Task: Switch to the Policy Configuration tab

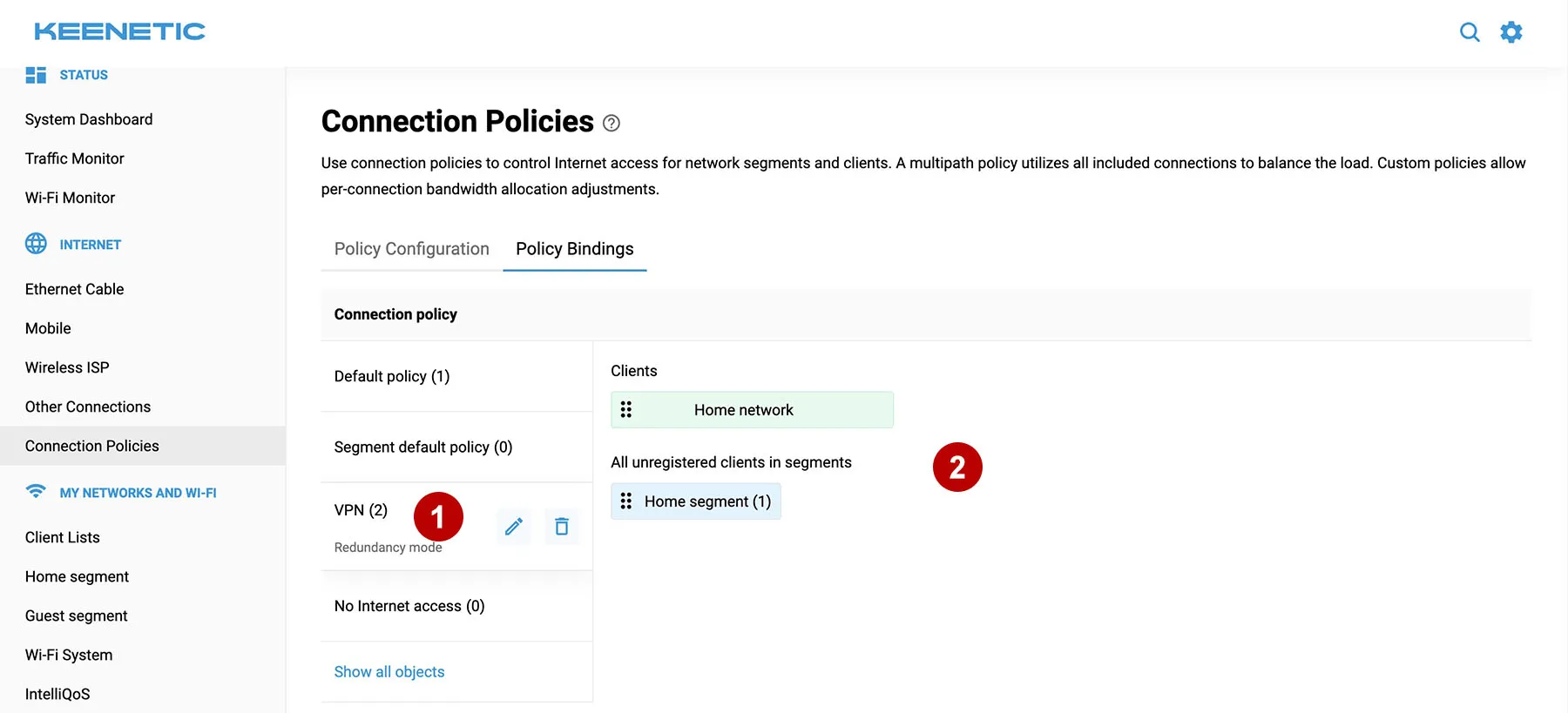Action: pos(411,249)
